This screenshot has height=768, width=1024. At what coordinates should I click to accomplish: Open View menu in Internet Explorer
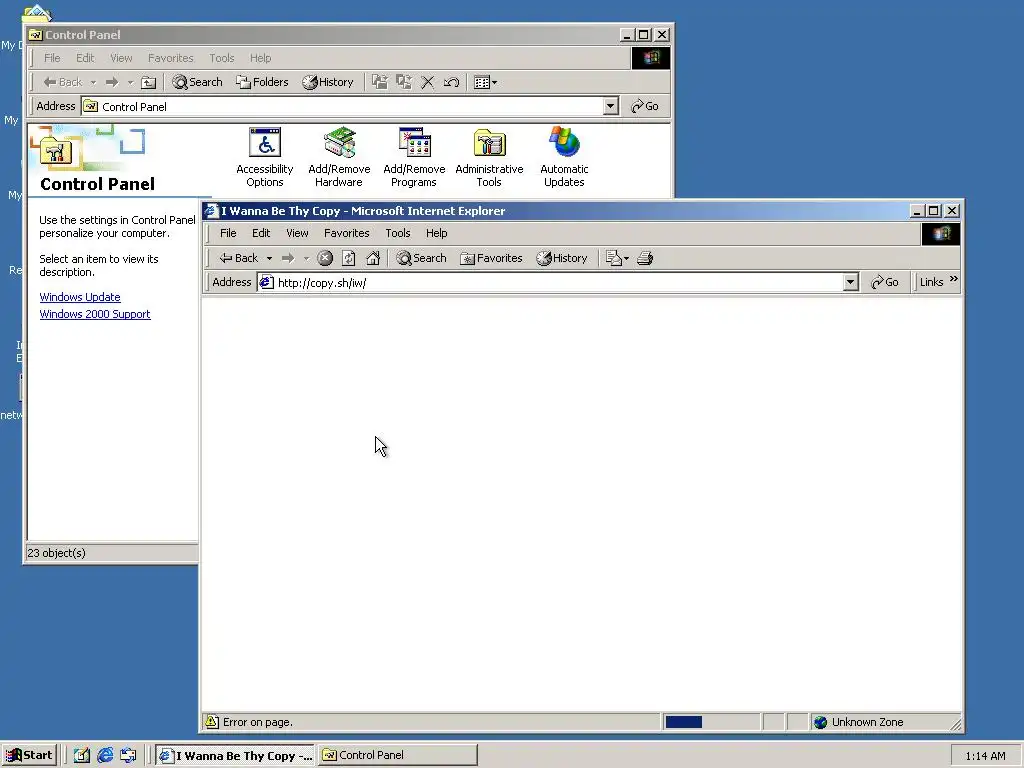pyautogui.click(x=297, y=233)
